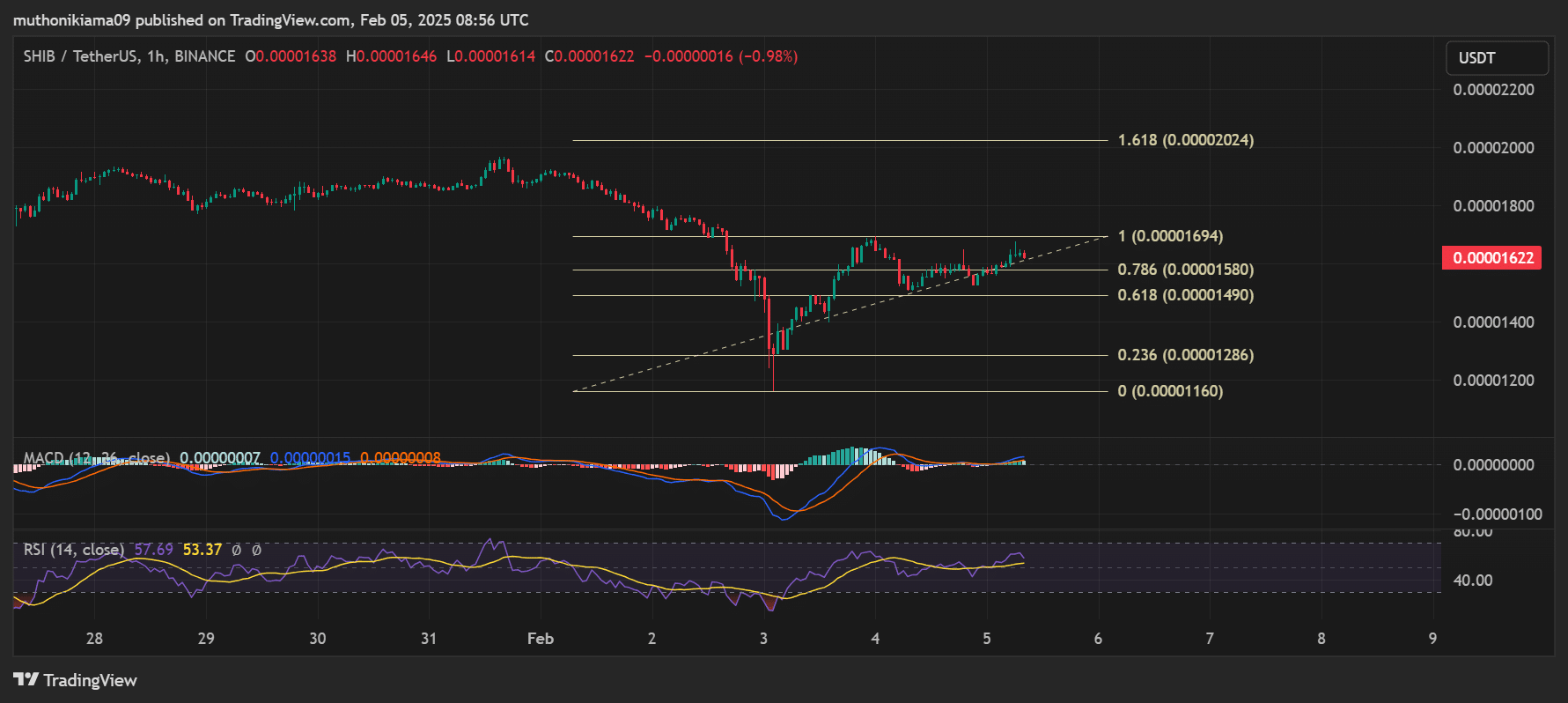Click the date label 8 on time axis
1568x703 pixels.
pos(1321,639)
